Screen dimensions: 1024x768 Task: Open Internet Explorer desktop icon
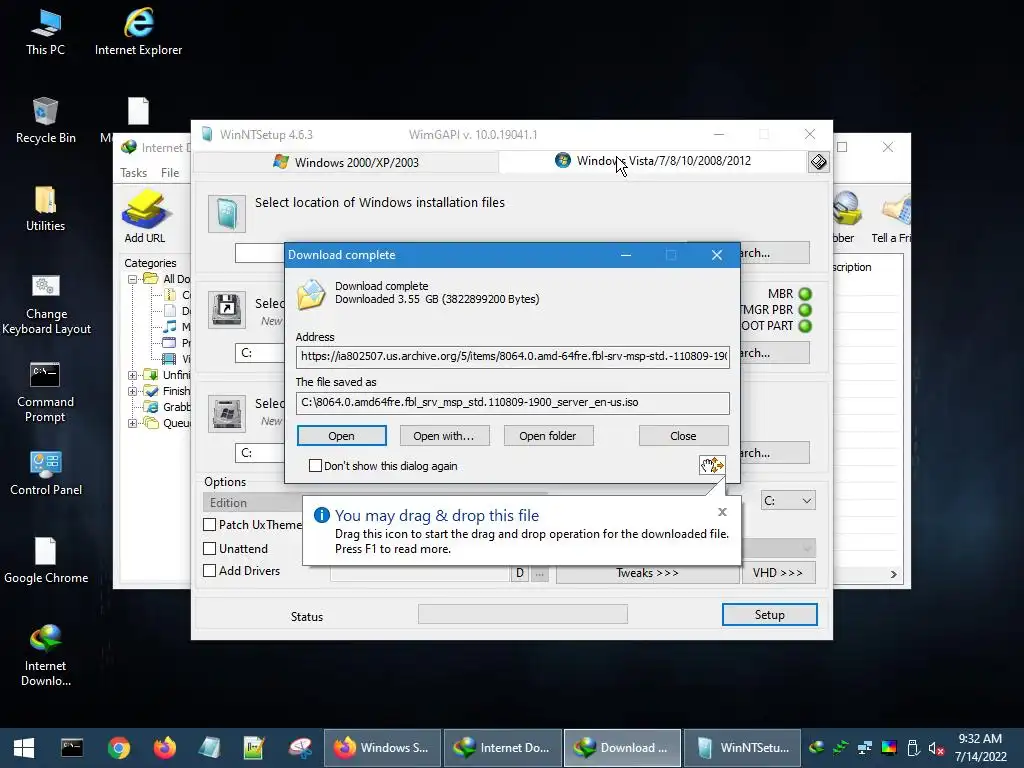point(138,33)
